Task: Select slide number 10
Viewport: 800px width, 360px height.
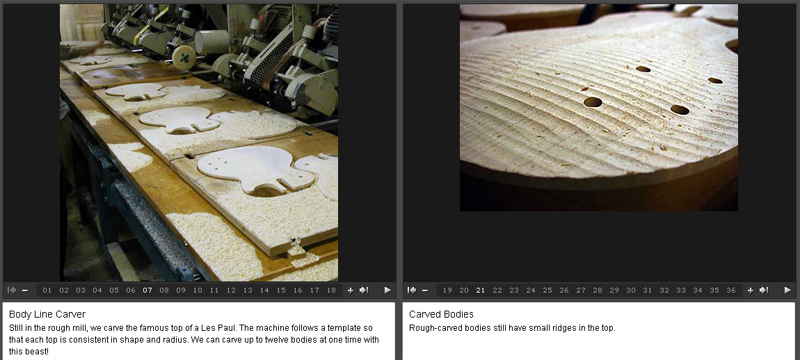Action: (197, 290)
